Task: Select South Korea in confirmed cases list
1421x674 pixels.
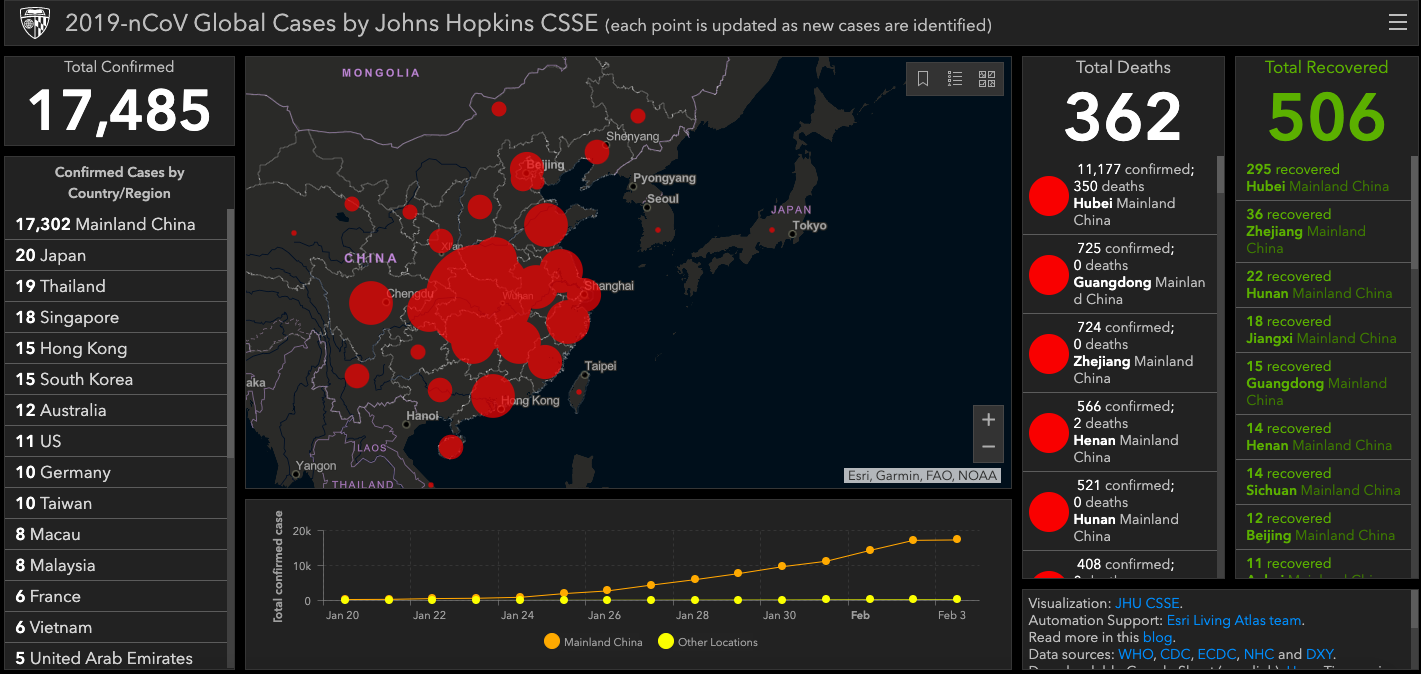Action: click(116, 379)
